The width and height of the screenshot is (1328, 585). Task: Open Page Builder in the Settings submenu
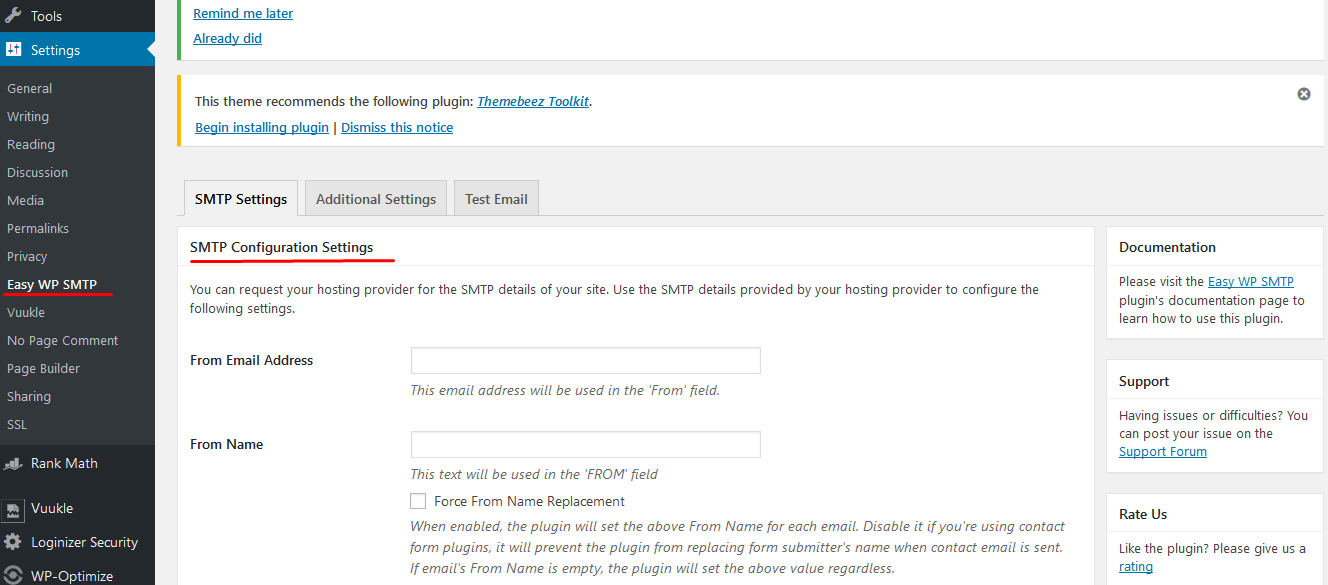[x=43, y=368]
